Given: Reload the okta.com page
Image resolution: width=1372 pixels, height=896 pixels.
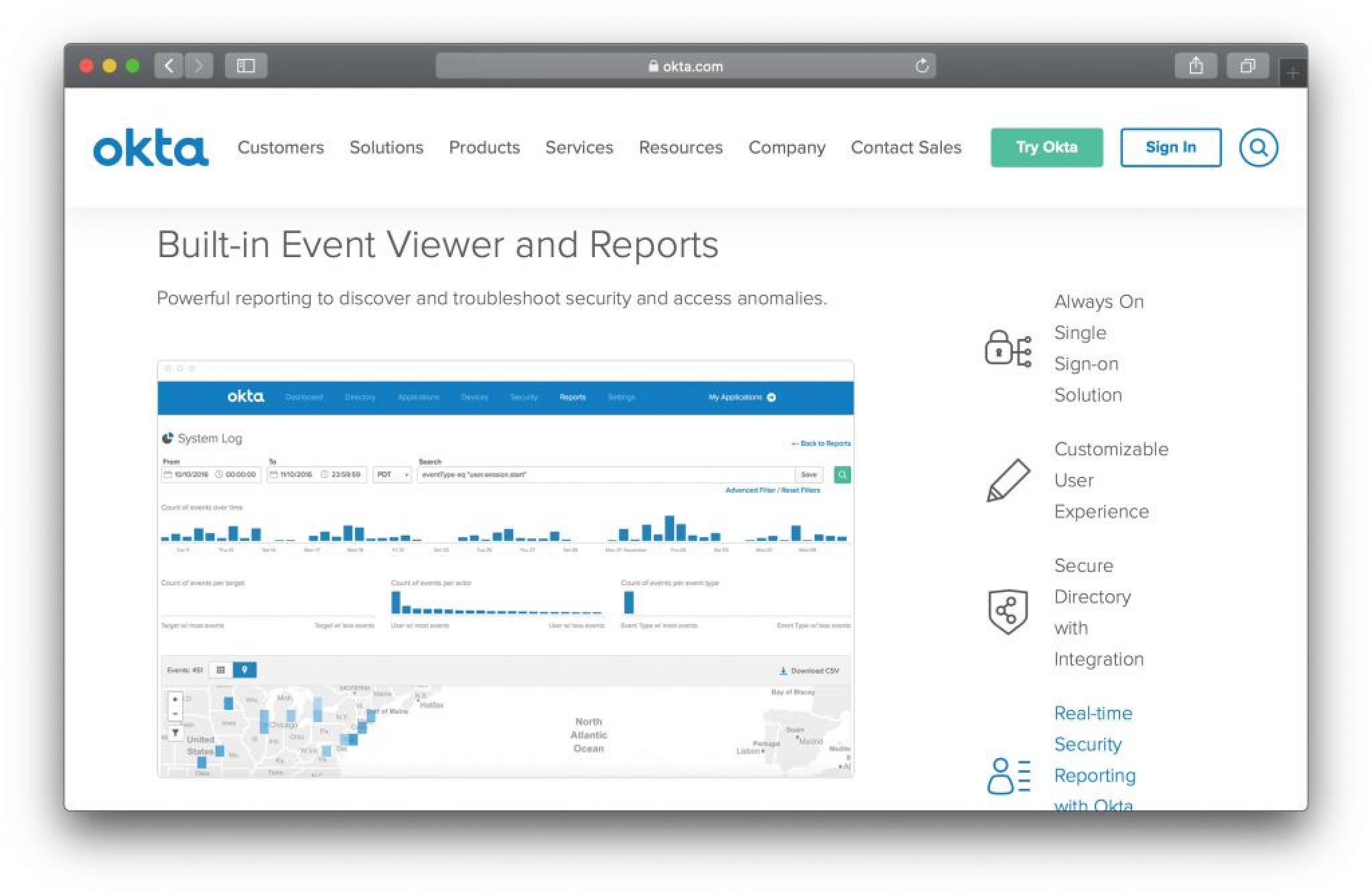Looking at the screenshot, I should (922, 66).
